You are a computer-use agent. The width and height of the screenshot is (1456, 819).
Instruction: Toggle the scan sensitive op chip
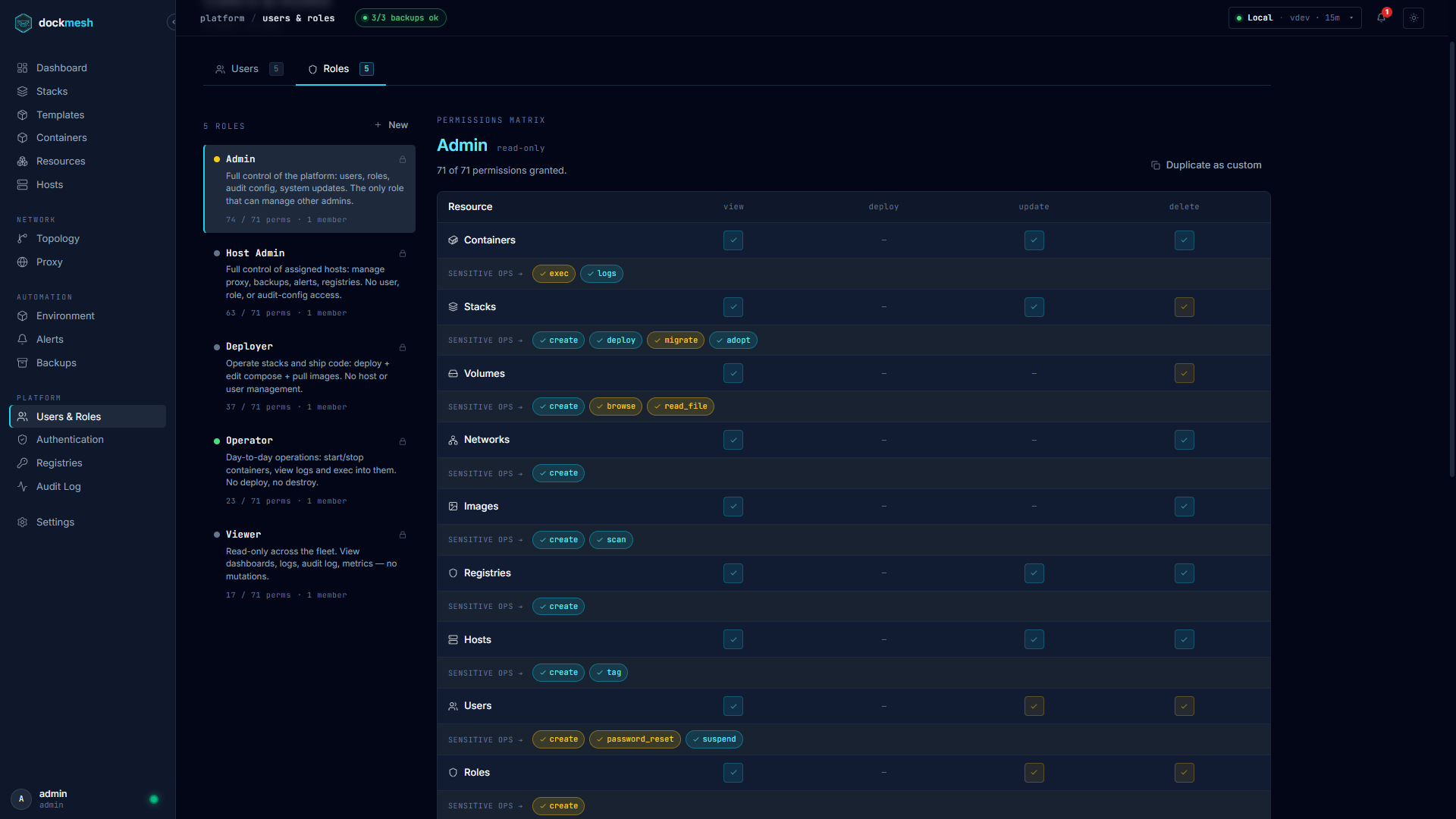pyautogui.click(x=611, y=540)
